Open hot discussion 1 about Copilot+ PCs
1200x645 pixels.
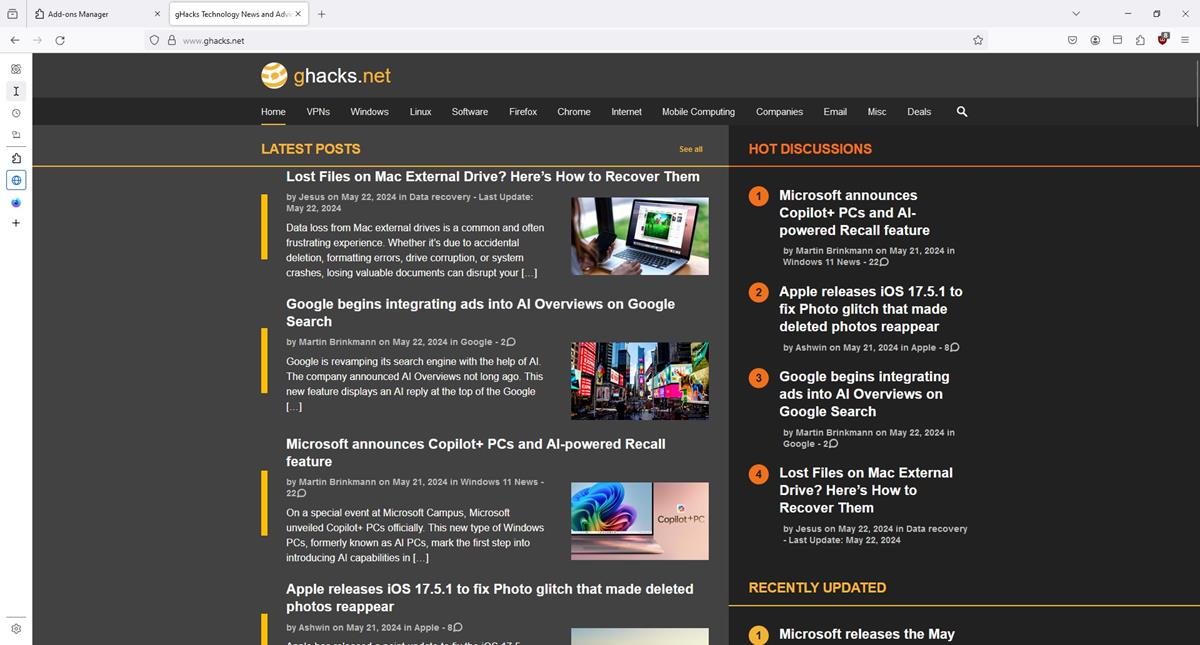point(854,212)
